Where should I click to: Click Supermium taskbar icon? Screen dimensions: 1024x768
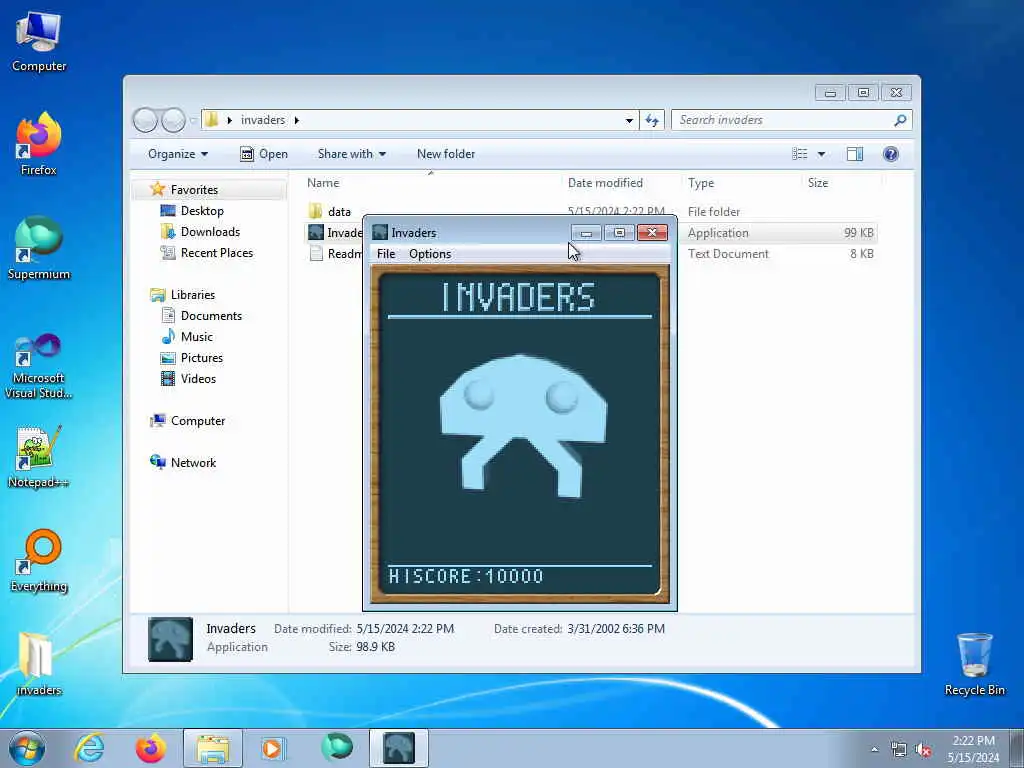[x=336, y=748]
